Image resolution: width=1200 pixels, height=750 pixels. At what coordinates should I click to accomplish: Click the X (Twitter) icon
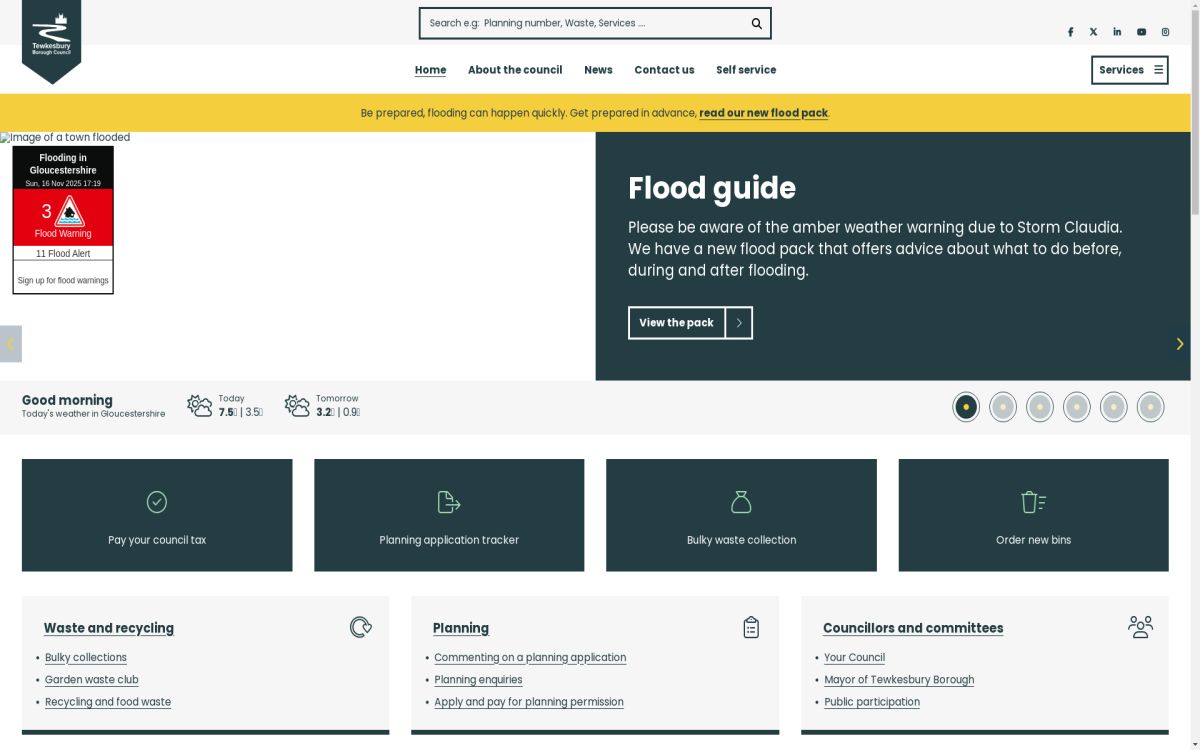pos(1093,31)
